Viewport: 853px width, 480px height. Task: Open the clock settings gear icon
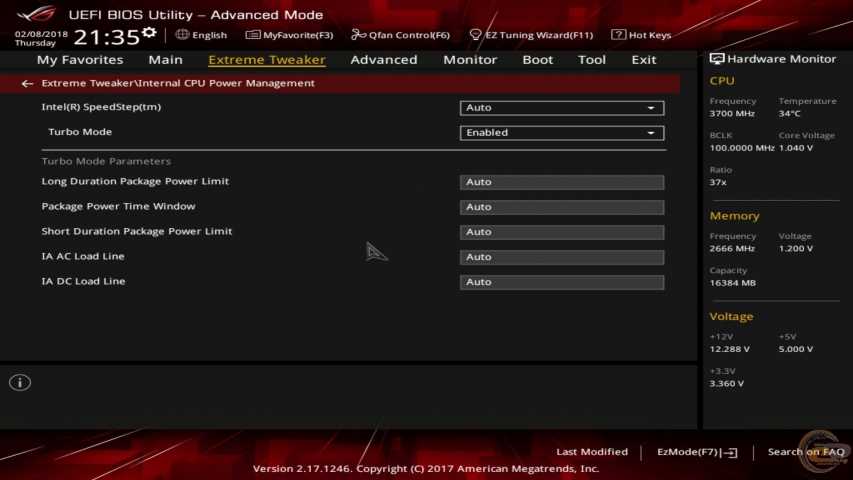pos(149,33)
